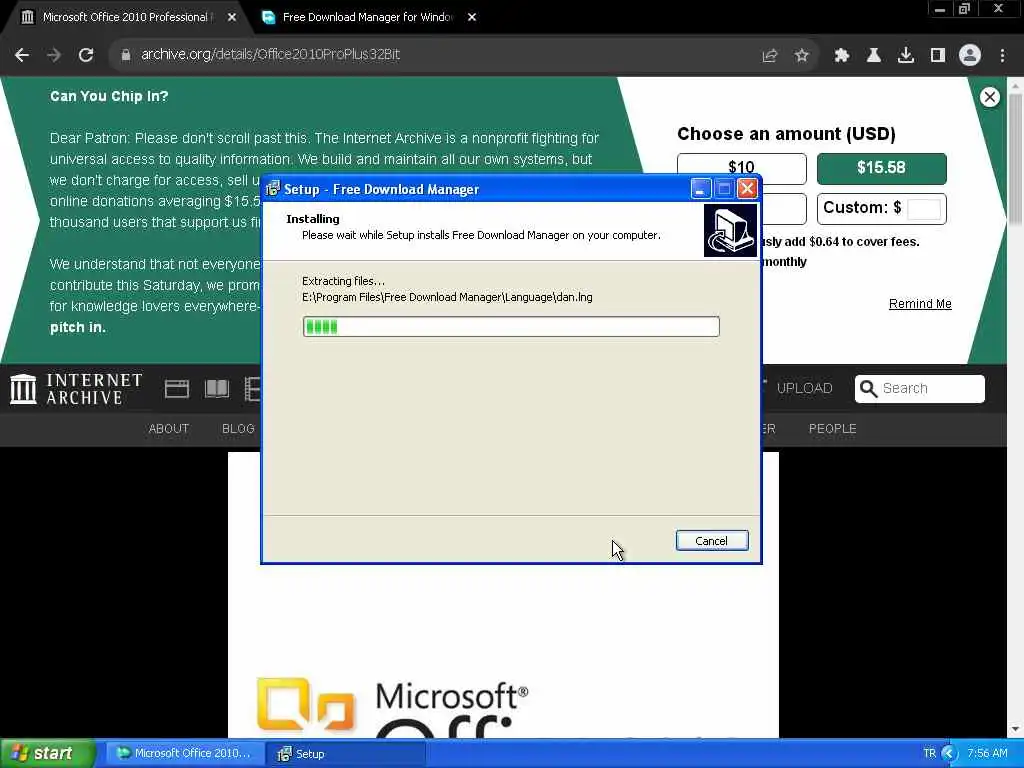This screenshot has width=1024, height=768.
Task: Open the Chrome three-dot menu
Action: (1002, 56)
